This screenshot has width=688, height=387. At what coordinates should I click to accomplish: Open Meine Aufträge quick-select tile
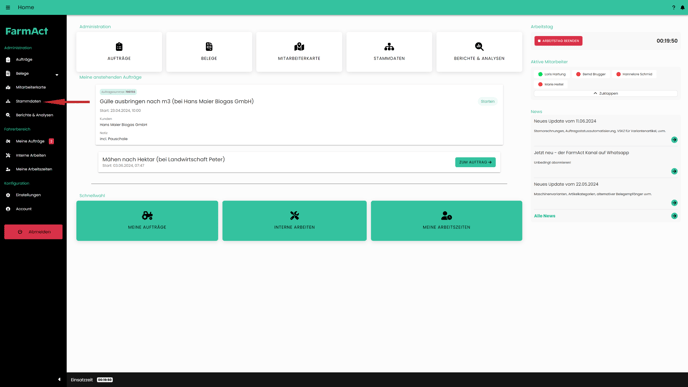click(x=147, y=221)
